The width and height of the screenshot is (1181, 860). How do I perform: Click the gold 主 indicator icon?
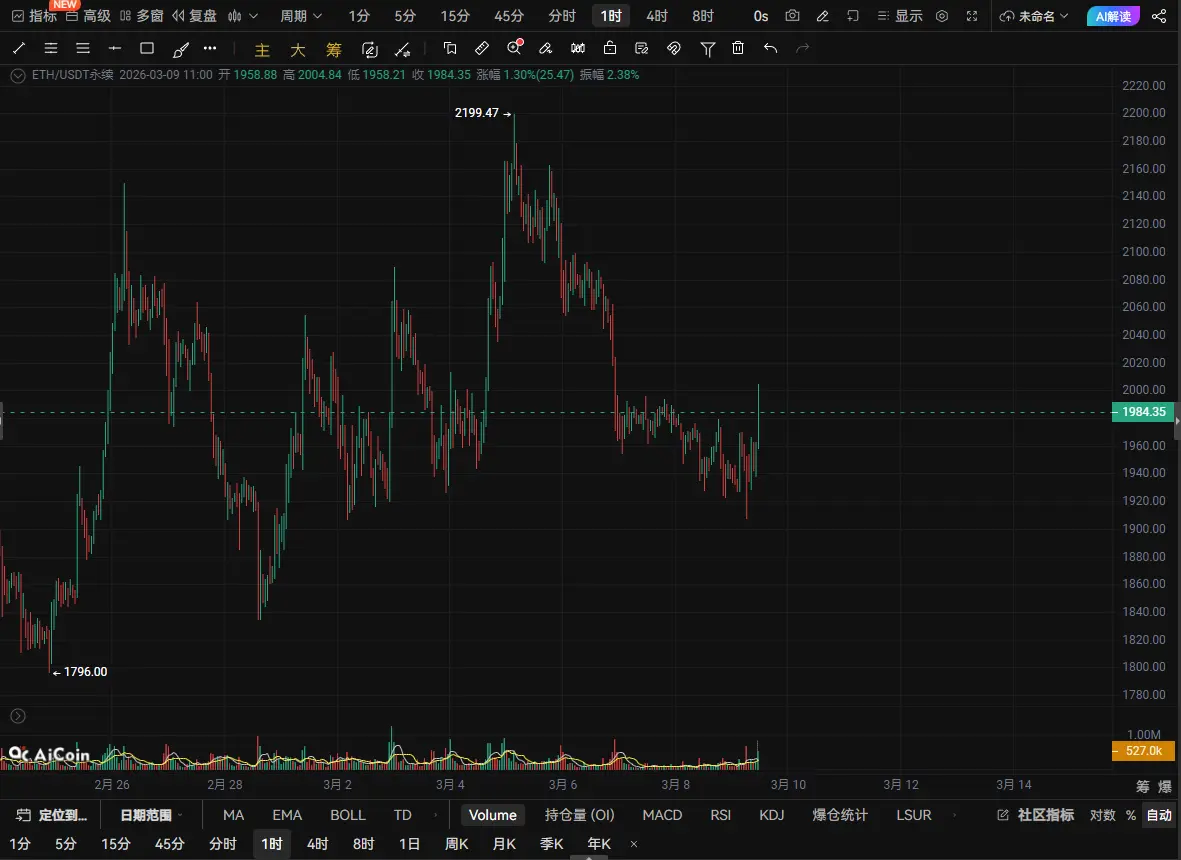(x=262, y=50)
